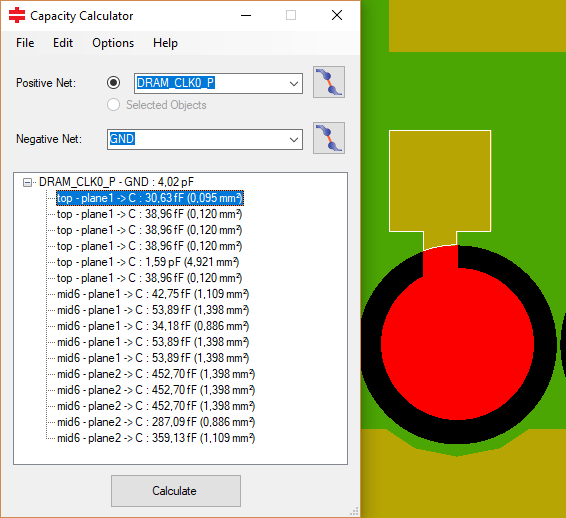Click the Capacity Calculator app icon in title bar
This screenshot has height=518, width=566.
(17, 16)
